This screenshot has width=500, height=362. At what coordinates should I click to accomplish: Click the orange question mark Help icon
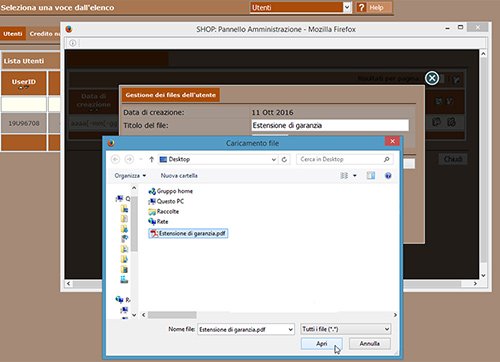pyautogui.click(x=361, y=7)
